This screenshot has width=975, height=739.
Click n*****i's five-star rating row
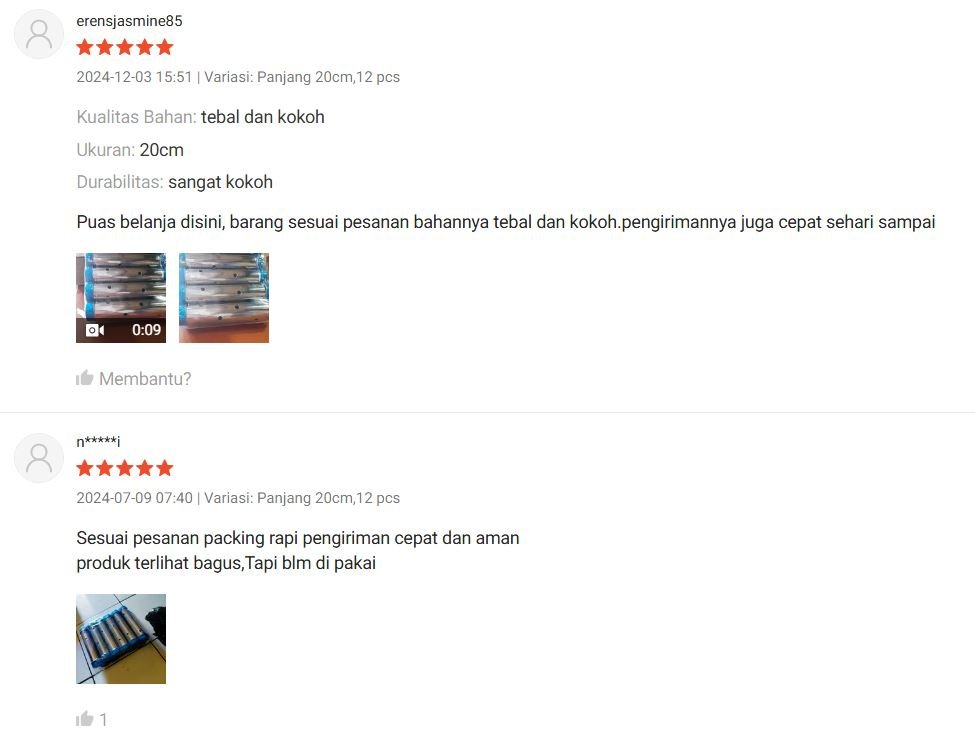coord(125,468)
